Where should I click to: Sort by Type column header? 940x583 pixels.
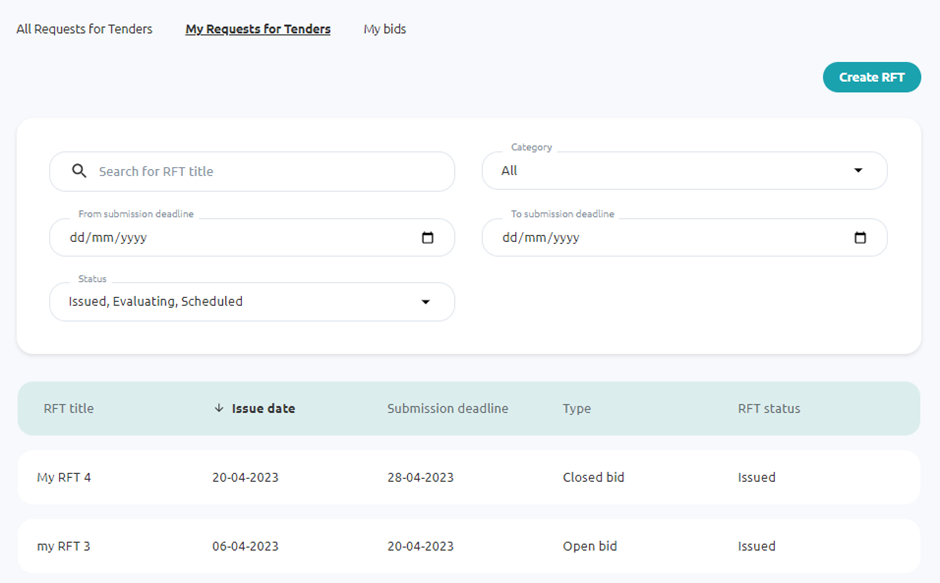577,408
